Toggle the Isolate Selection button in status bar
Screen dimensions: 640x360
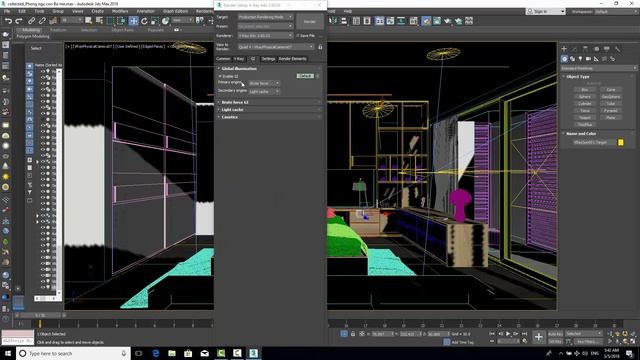pos(344,334)
